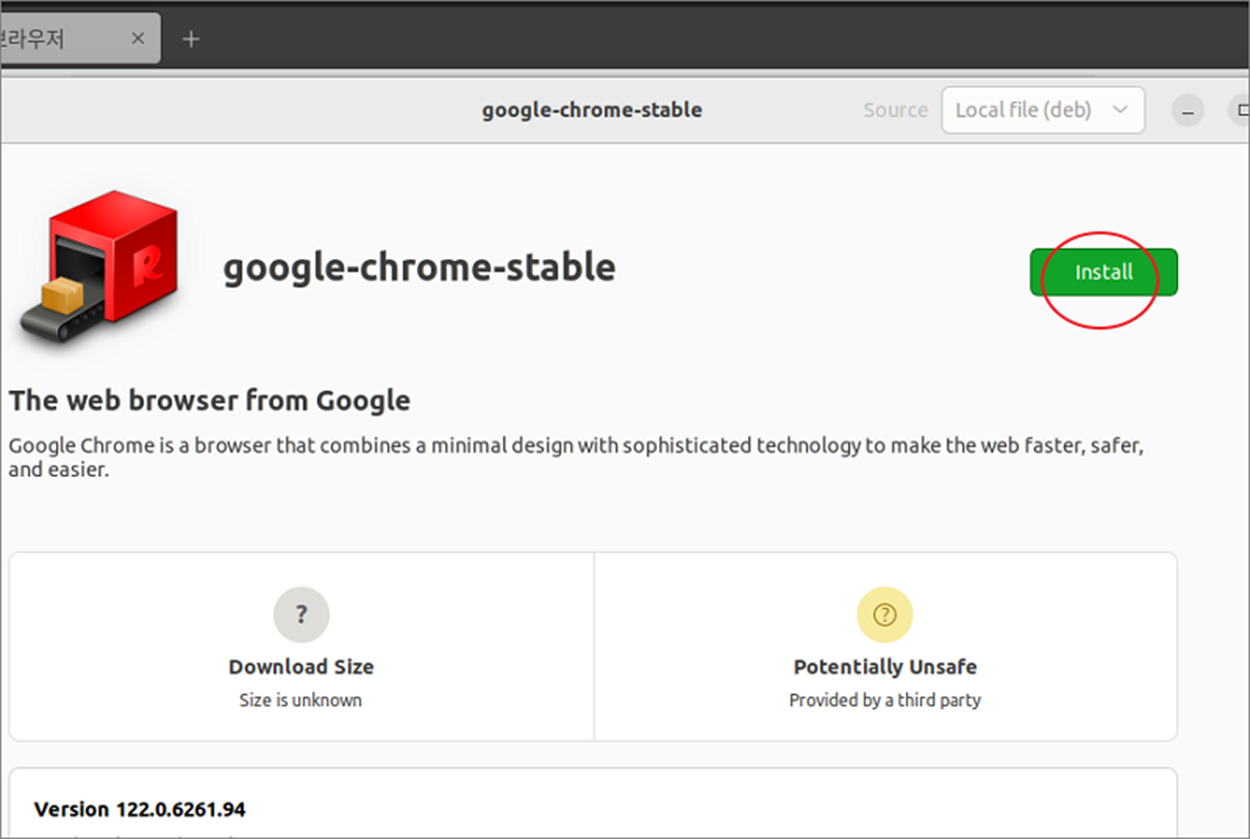This screenshot has width=1250, height=839.
Task: Open the Download Size info tile
Action: [x=301, y=647]
